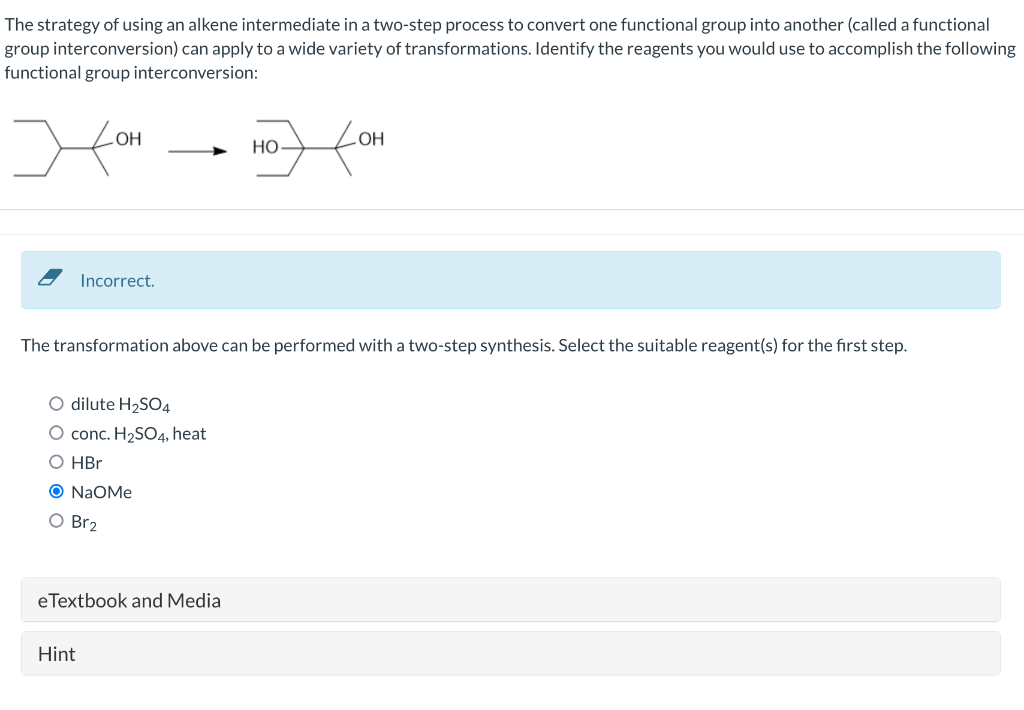Open the Hint panel

click(x=511, y=653)
